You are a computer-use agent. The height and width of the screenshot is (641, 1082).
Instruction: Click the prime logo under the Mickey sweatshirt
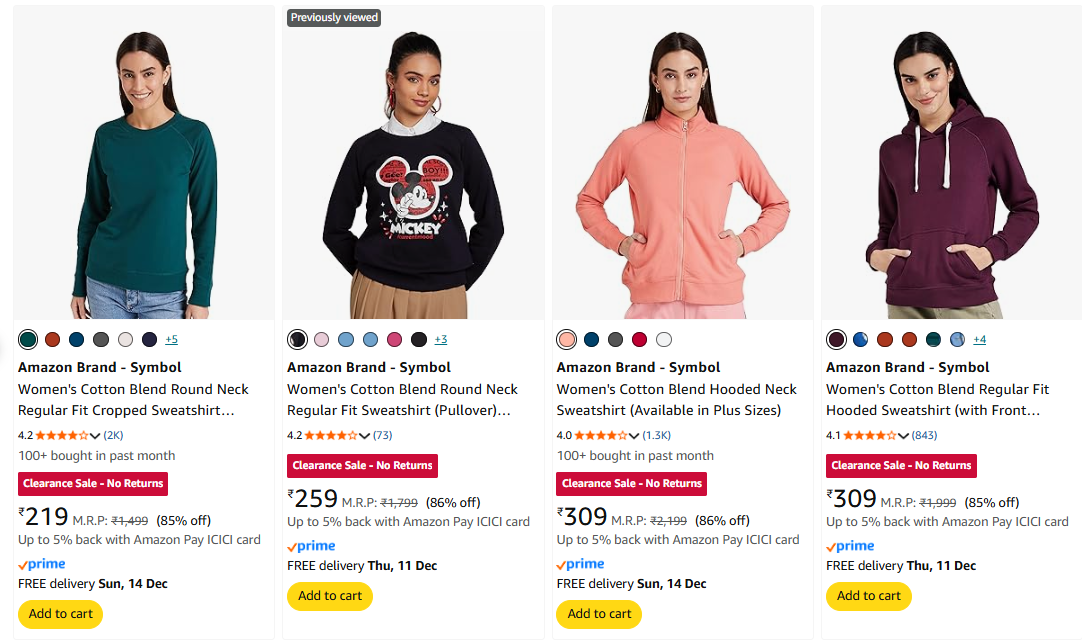[311, 546]
